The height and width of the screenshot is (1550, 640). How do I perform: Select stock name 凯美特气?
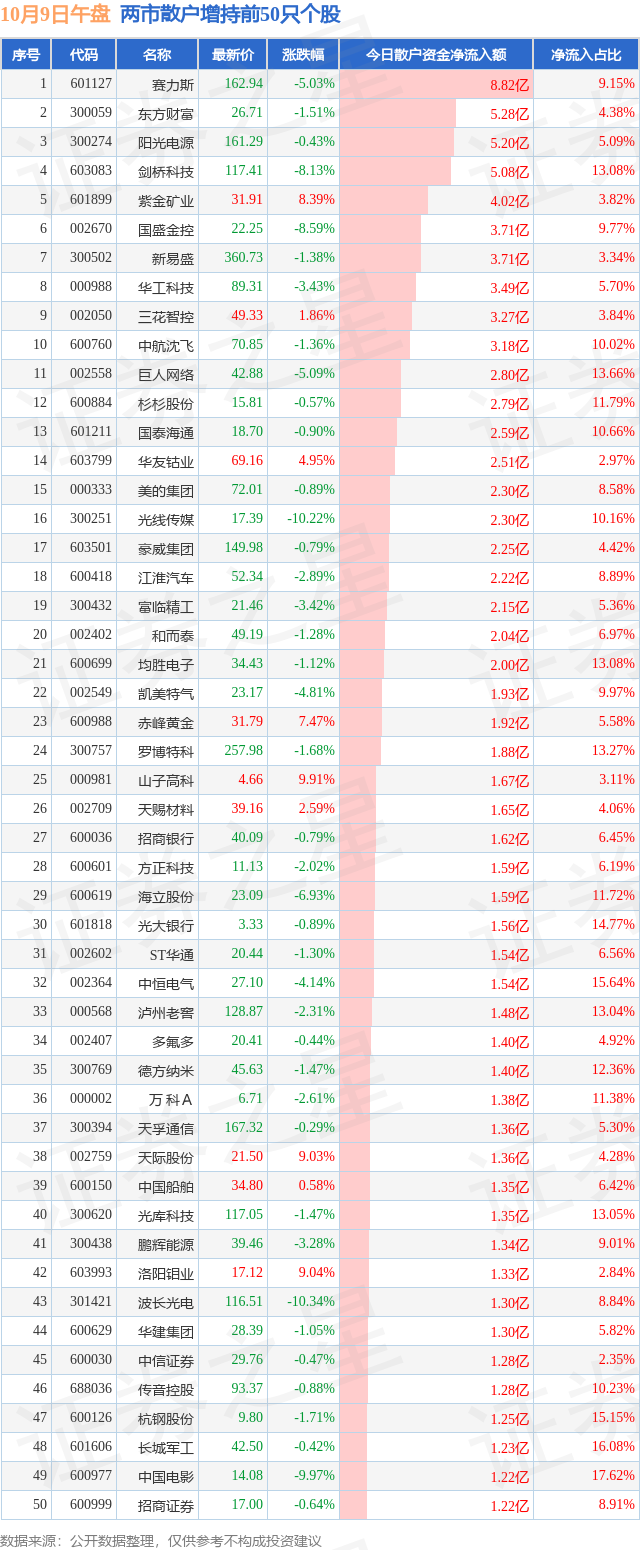(166, 693)
